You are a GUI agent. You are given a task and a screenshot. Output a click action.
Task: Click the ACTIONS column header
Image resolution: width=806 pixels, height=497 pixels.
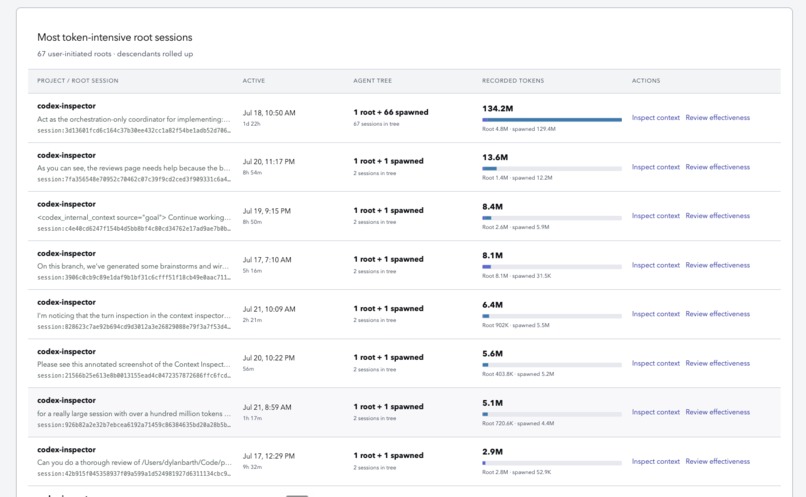pos(646,81)
